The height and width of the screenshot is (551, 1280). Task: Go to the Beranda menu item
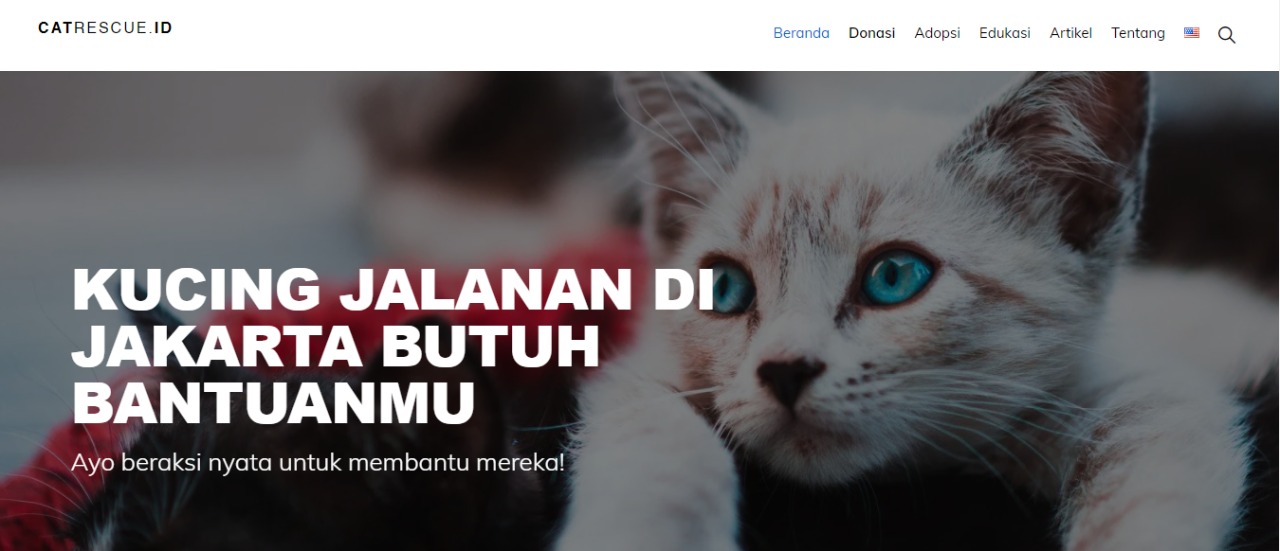[x=801, y=33]
